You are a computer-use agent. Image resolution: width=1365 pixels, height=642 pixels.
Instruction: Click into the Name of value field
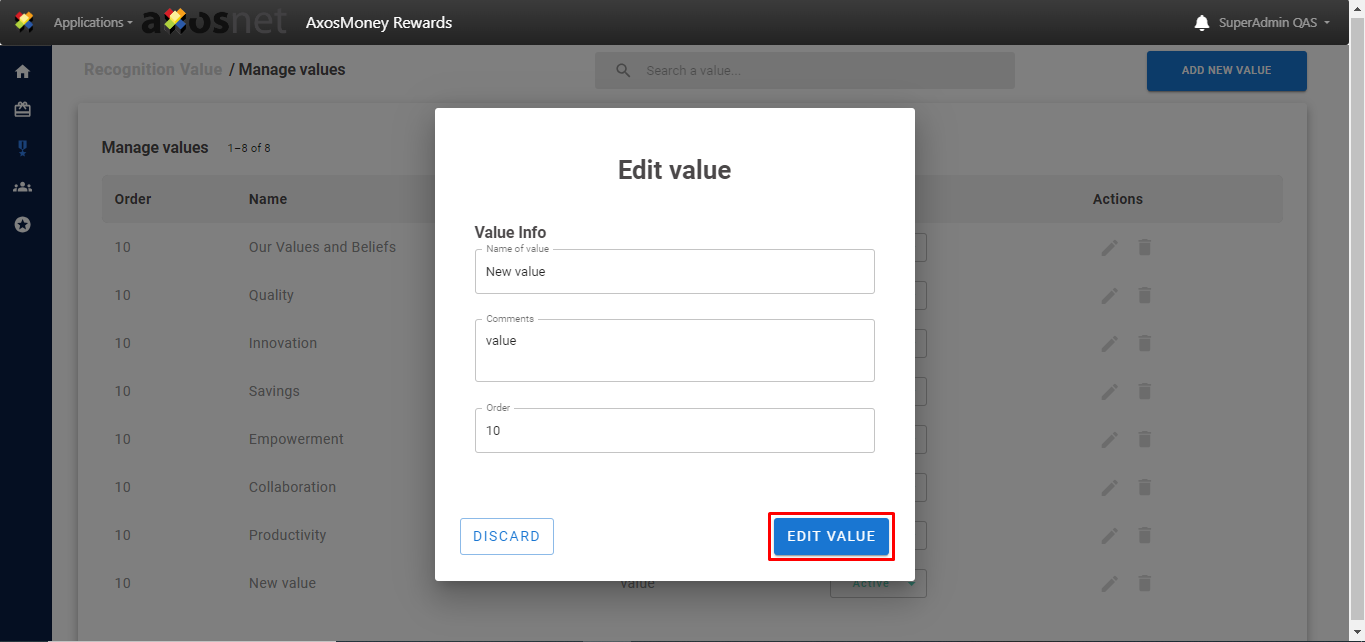674,272
